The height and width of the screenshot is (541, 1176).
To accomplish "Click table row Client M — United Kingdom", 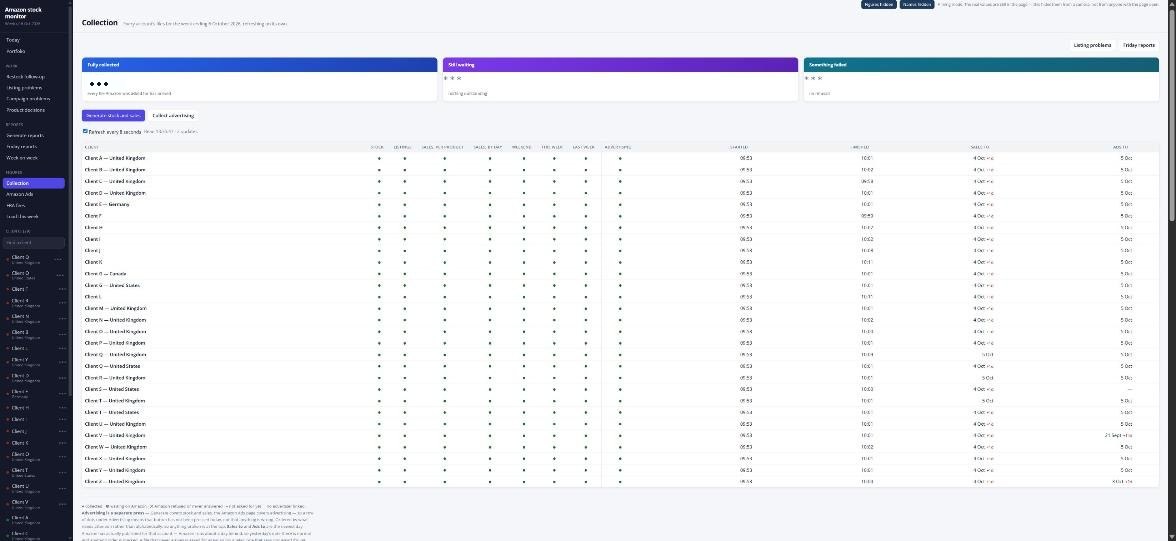I will 620,308.
